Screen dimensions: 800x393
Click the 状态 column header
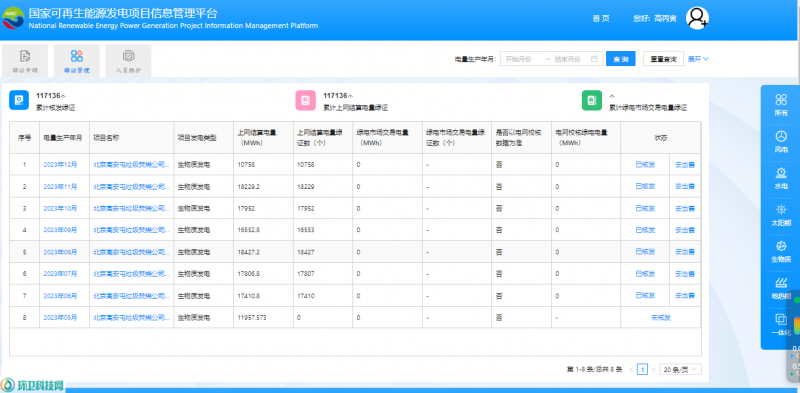[661, 138]
